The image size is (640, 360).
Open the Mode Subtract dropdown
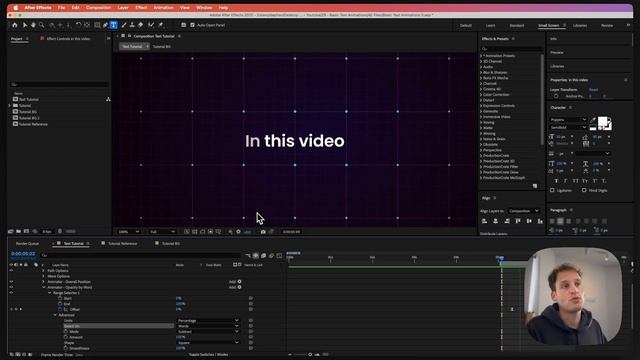tap(208, 331)
